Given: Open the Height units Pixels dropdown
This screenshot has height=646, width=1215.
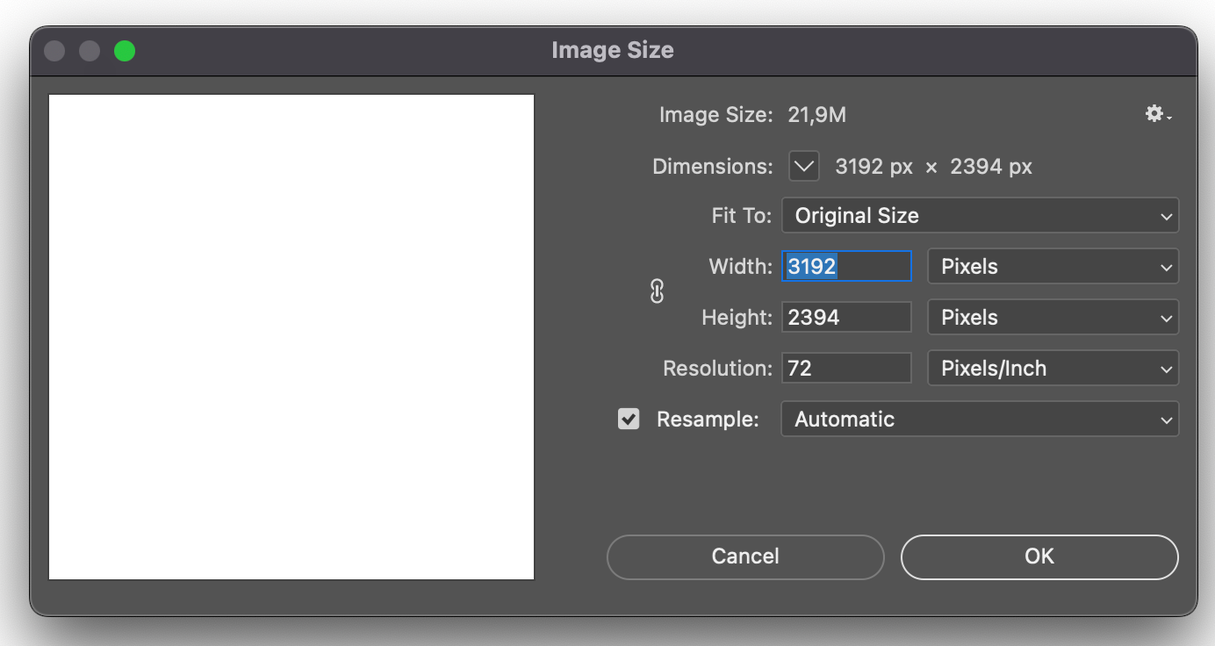Looking at the screenshot, I should [1053, 318].
